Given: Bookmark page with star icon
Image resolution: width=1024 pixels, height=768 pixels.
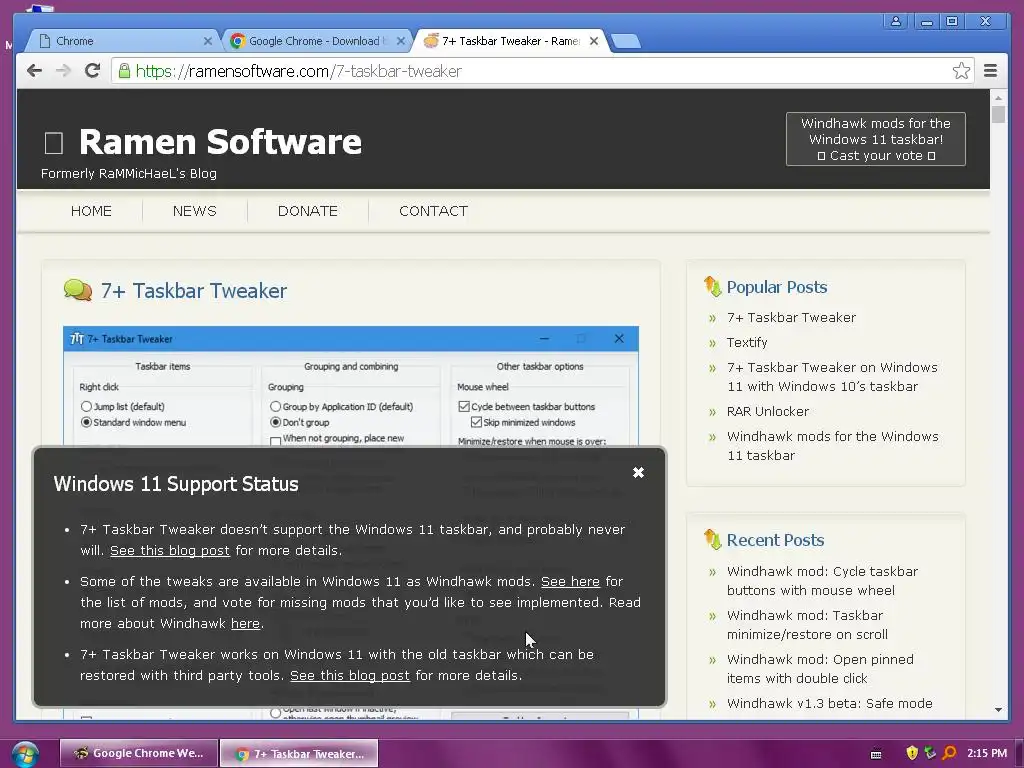Looking at the screenshot, I should coord(961,71).
